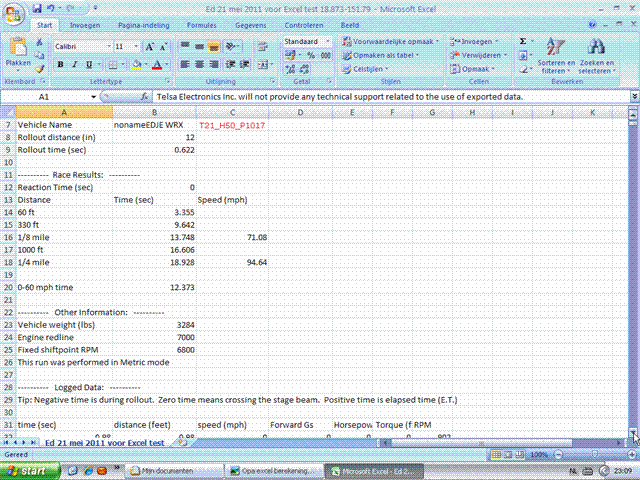Toggle bottom vertical alignment
The image size is (640, 480).
click(213, 46)
